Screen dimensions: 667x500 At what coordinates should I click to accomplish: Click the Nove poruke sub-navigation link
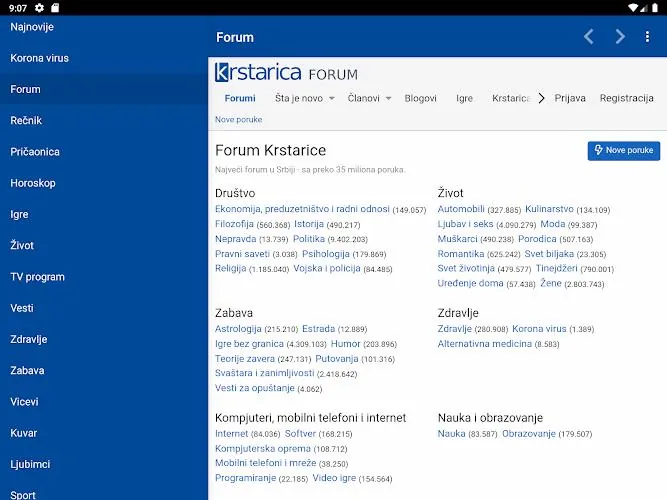click(238, 120)
